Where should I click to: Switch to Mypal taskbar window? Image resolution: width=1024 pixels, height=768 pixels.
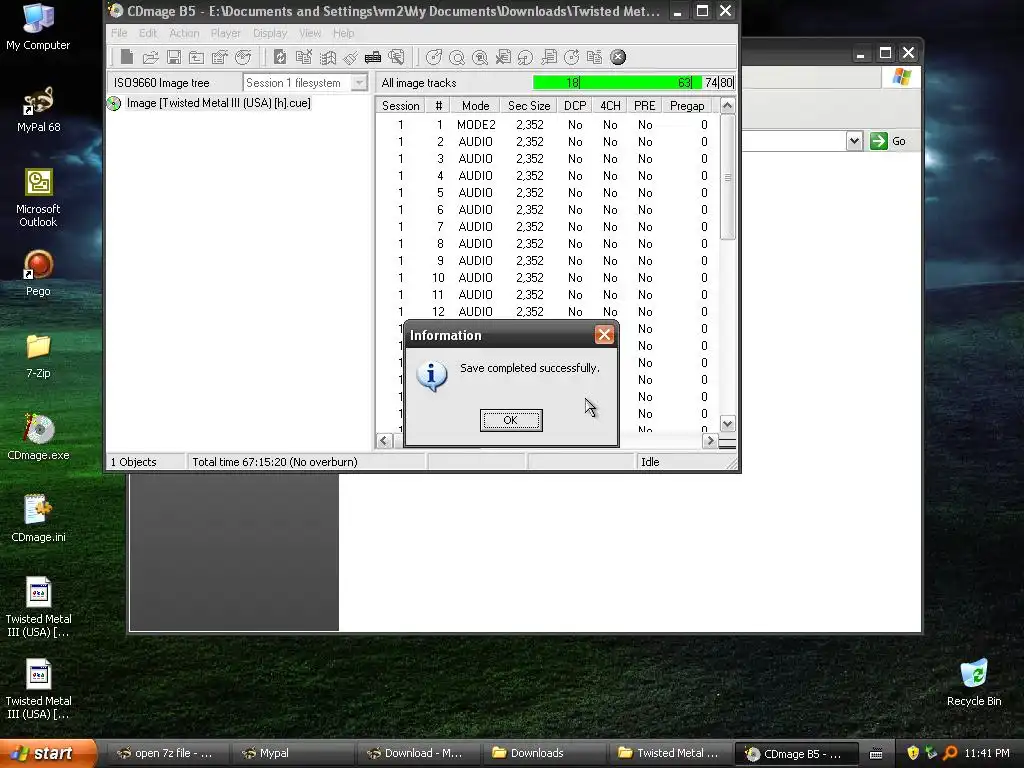coord(294,754)
